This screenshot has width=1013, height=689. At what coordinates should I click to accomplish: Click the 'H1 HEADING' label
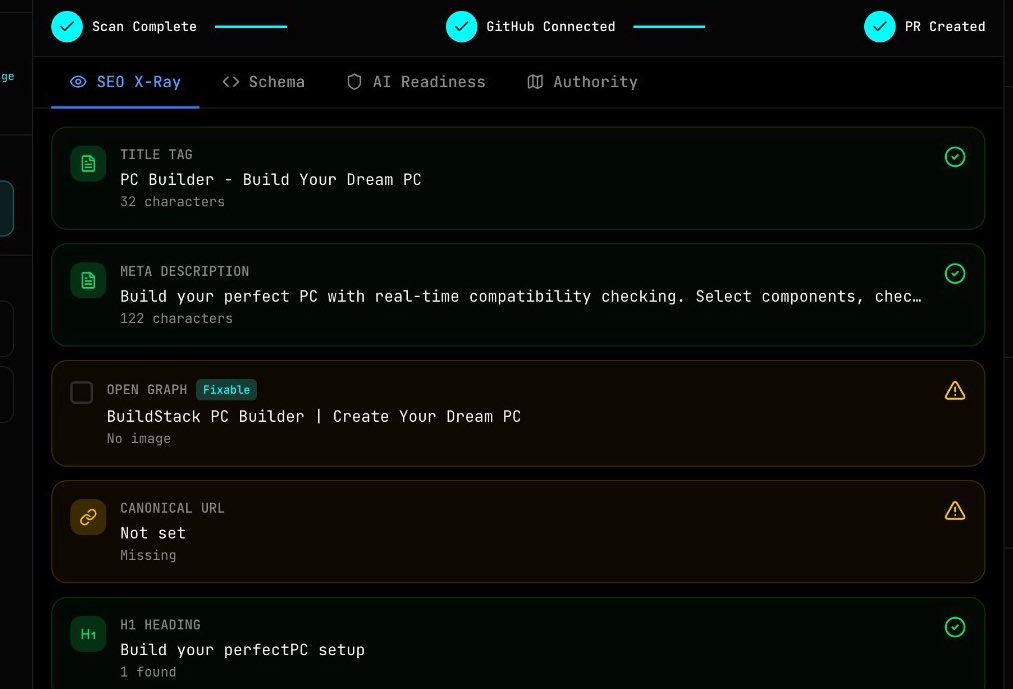click(160, 625)
